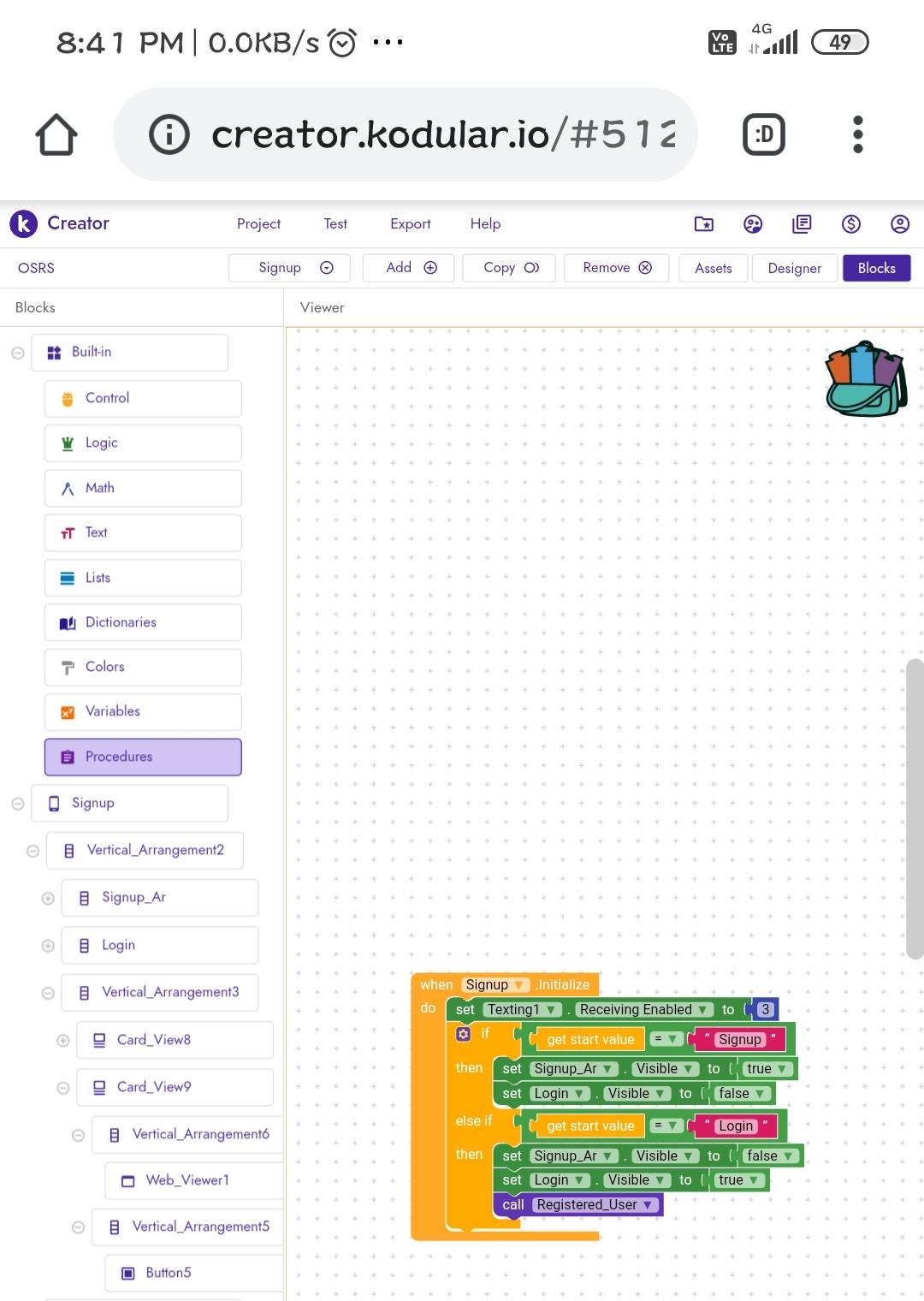Open the Test menu
Image resolution: width=924 pixels, height=1301 pixels.
coord(335,223)
